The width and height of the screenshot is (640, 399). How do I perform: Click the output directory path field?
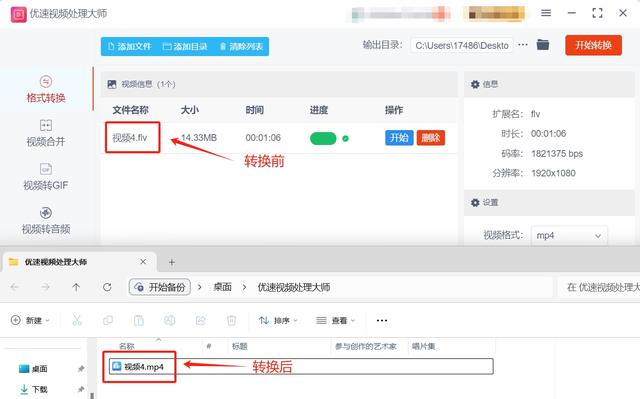click(x=462, y=45)
